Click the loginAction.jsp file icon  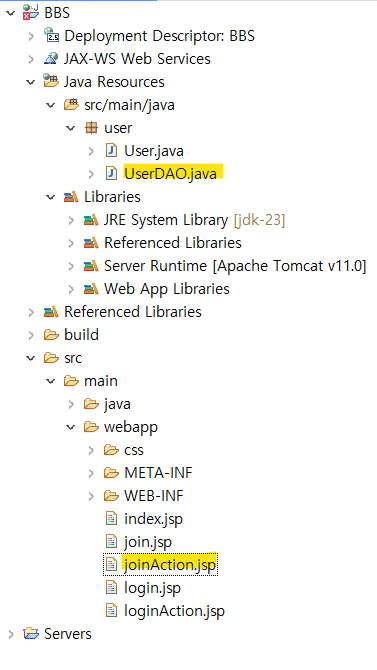111,611
